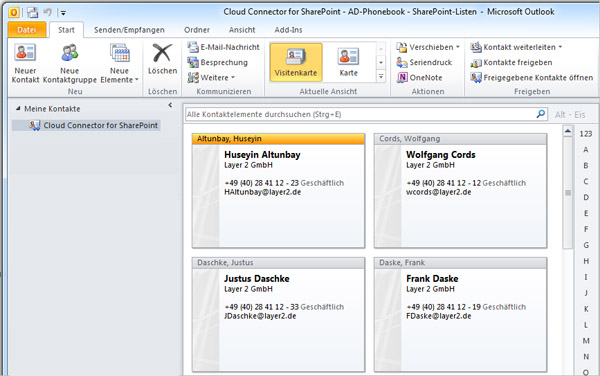Customize Quick Access Toolbar dropdown
Screen dimensions: 600x376
63,13
